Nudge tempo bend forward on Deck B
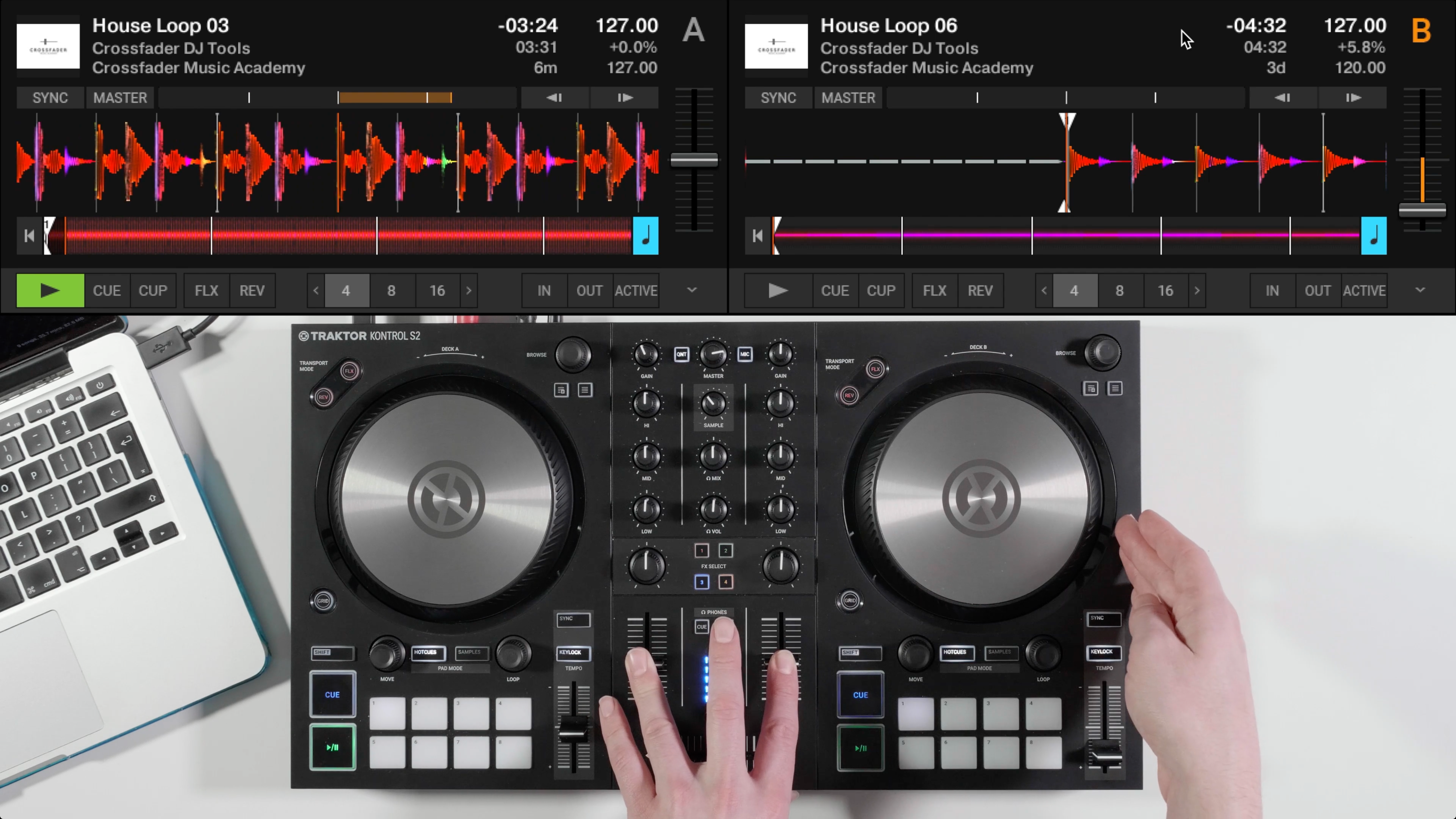Viewport: 1456px width, 819px height. click(x=1352, y=98)
